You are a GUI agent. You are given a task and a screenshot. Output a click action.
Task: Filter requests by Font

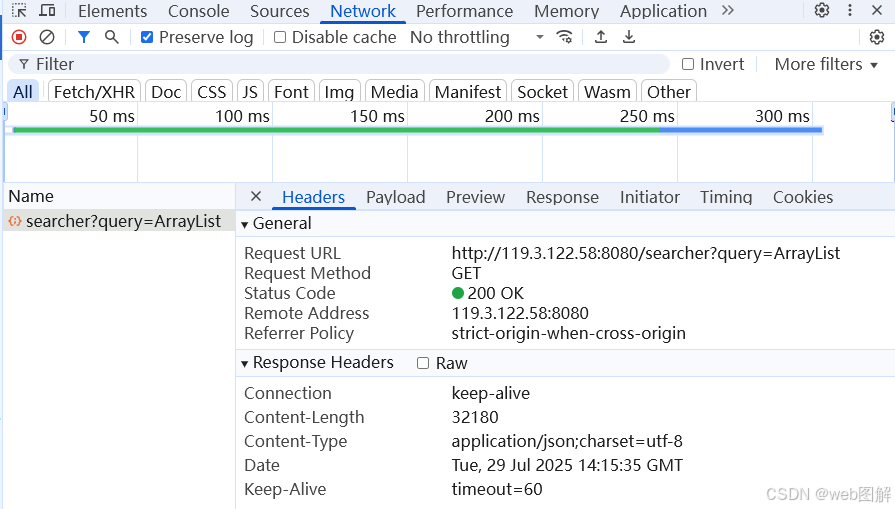pos(291,91)
